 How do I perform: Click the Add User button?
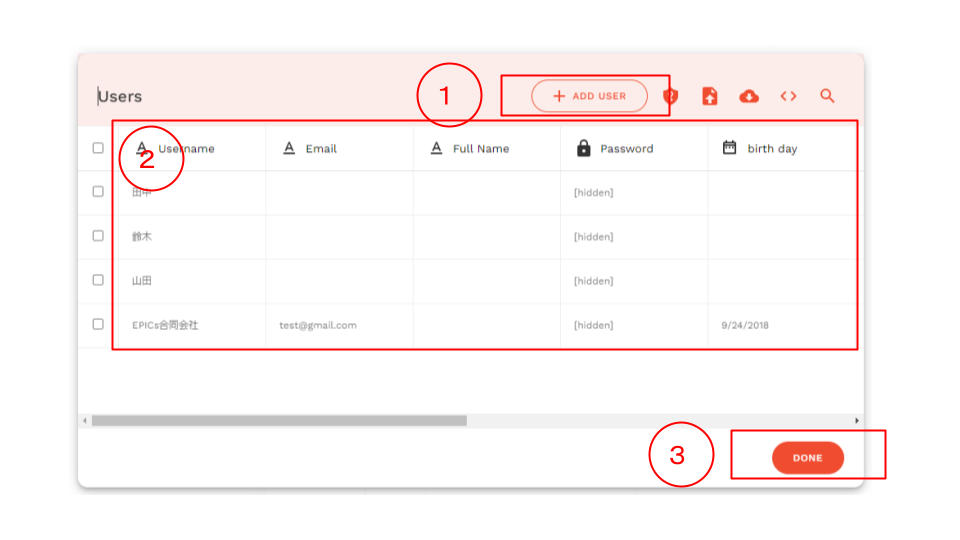point(589,96)
